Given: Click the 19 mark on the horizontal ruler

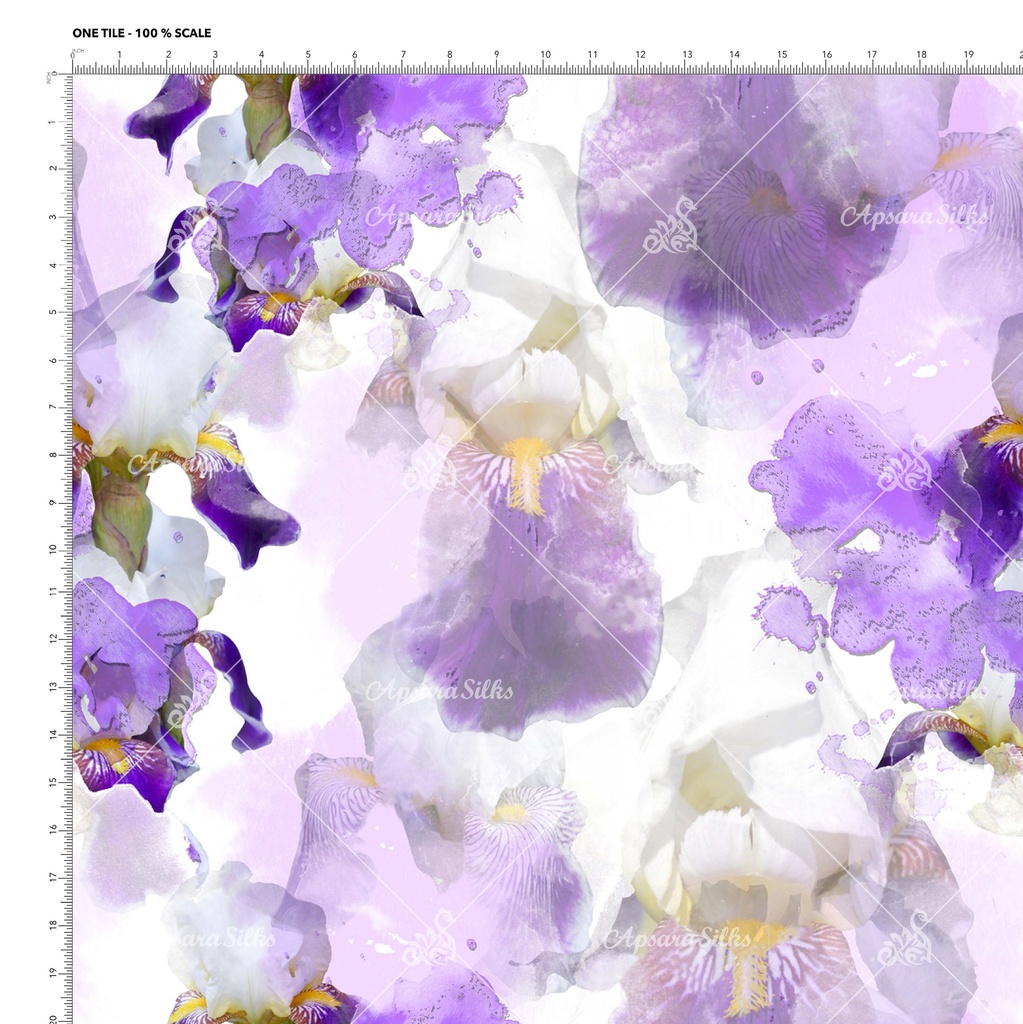Looking at the screenshot, I should pyautogui.click(x=969, y=55).
